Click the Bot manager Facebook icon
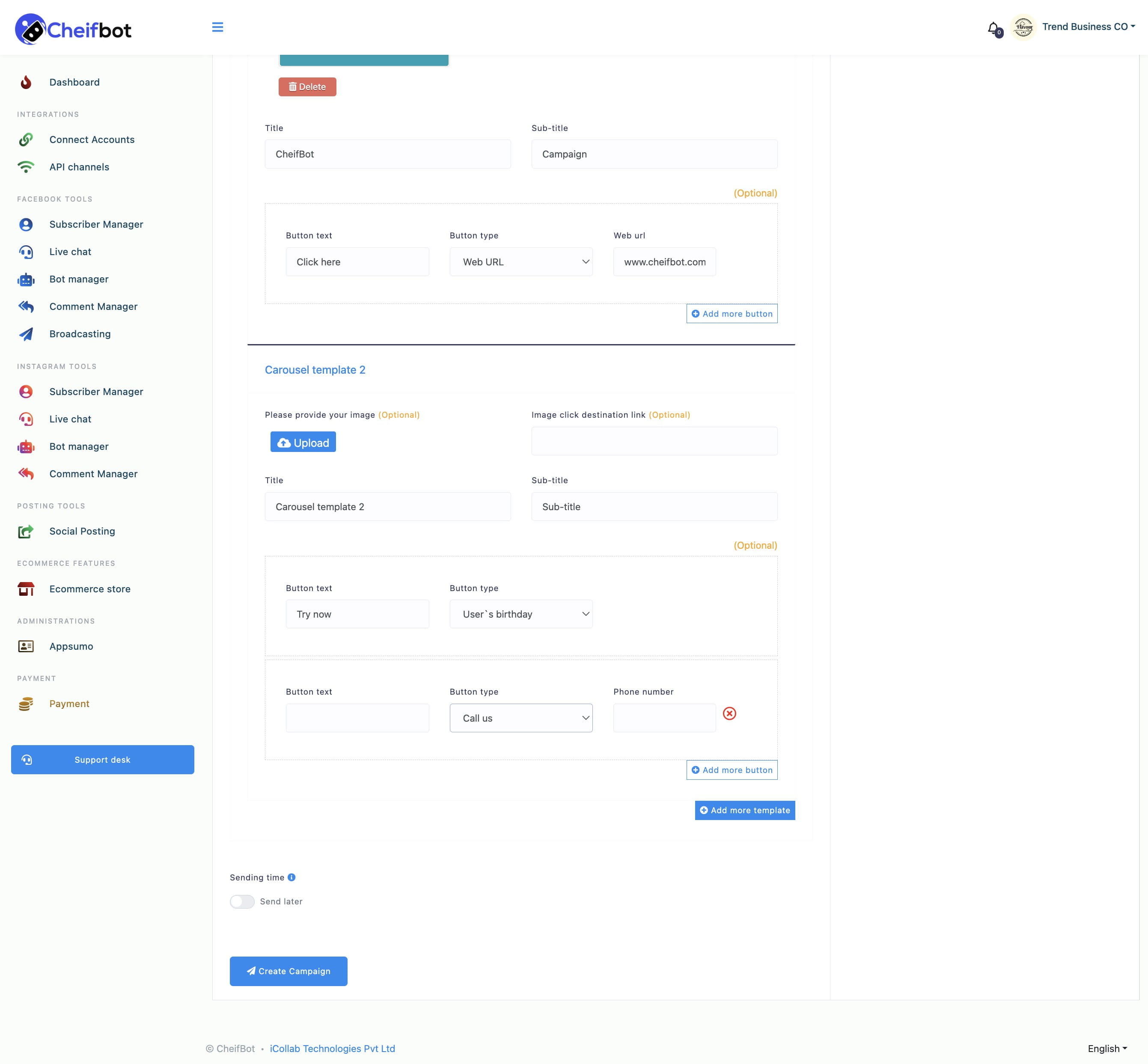Screen dimensions: 1148x1064 pos(26,279)
